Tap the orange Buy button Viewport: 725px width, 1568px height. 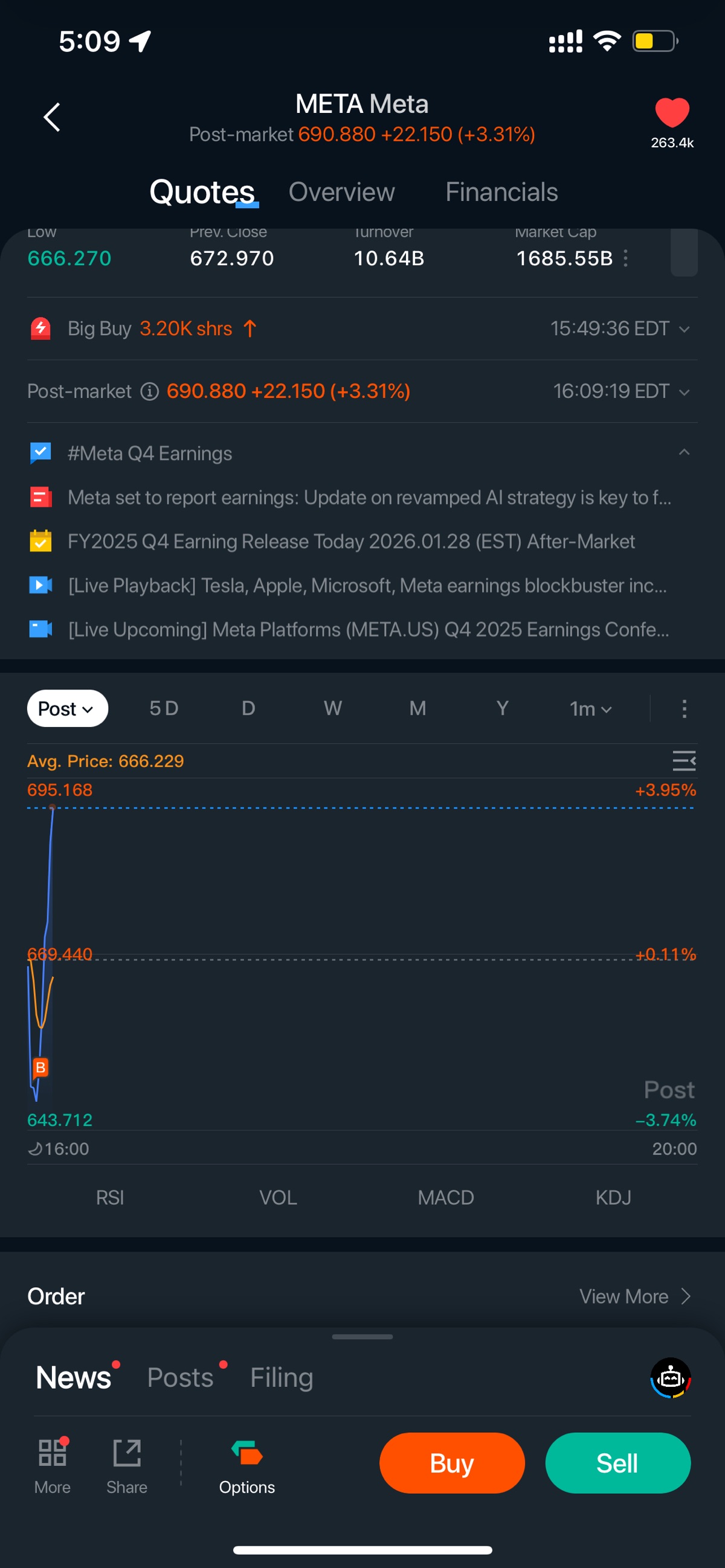(x=451, y=1464)
